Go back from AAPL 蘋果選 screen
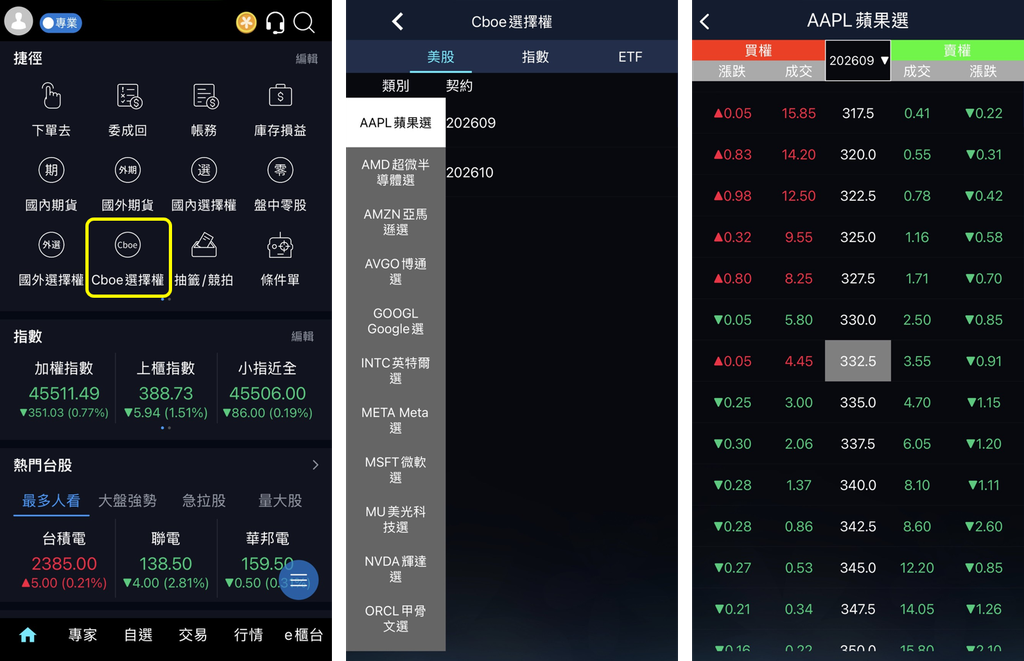The image size is (1024, 661). [x=705, y=22]
